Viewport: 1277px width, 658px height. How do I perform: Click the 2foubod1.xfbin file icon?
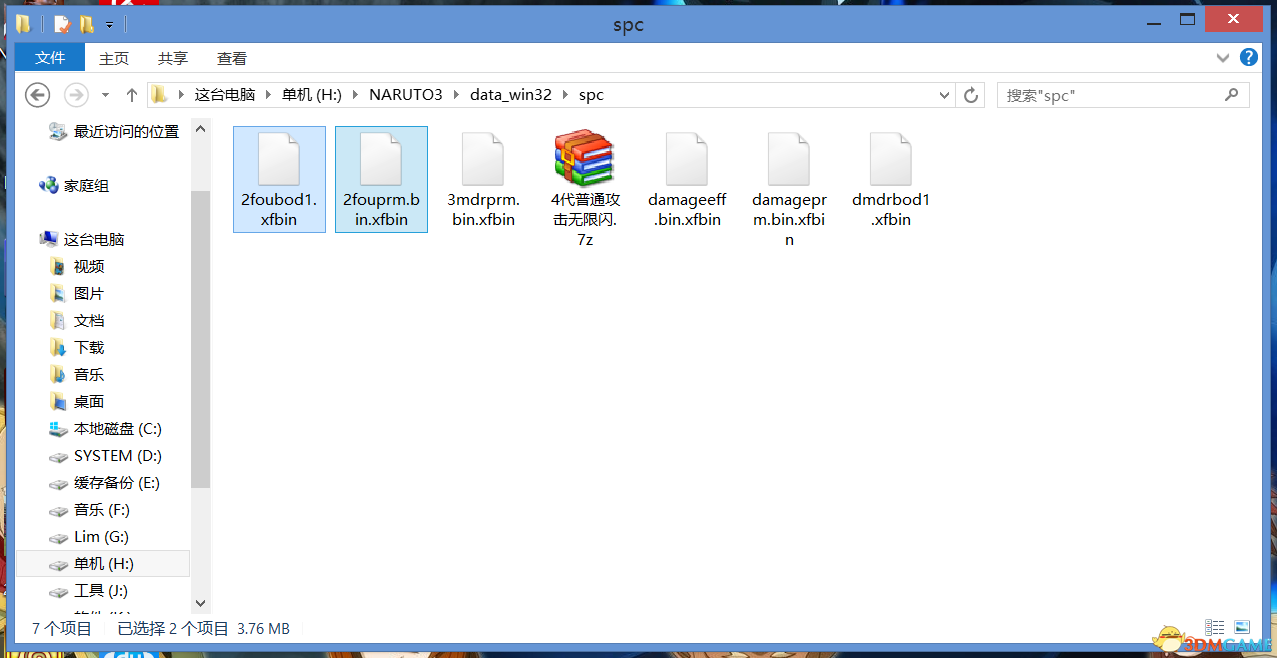[x=279, y=160]
